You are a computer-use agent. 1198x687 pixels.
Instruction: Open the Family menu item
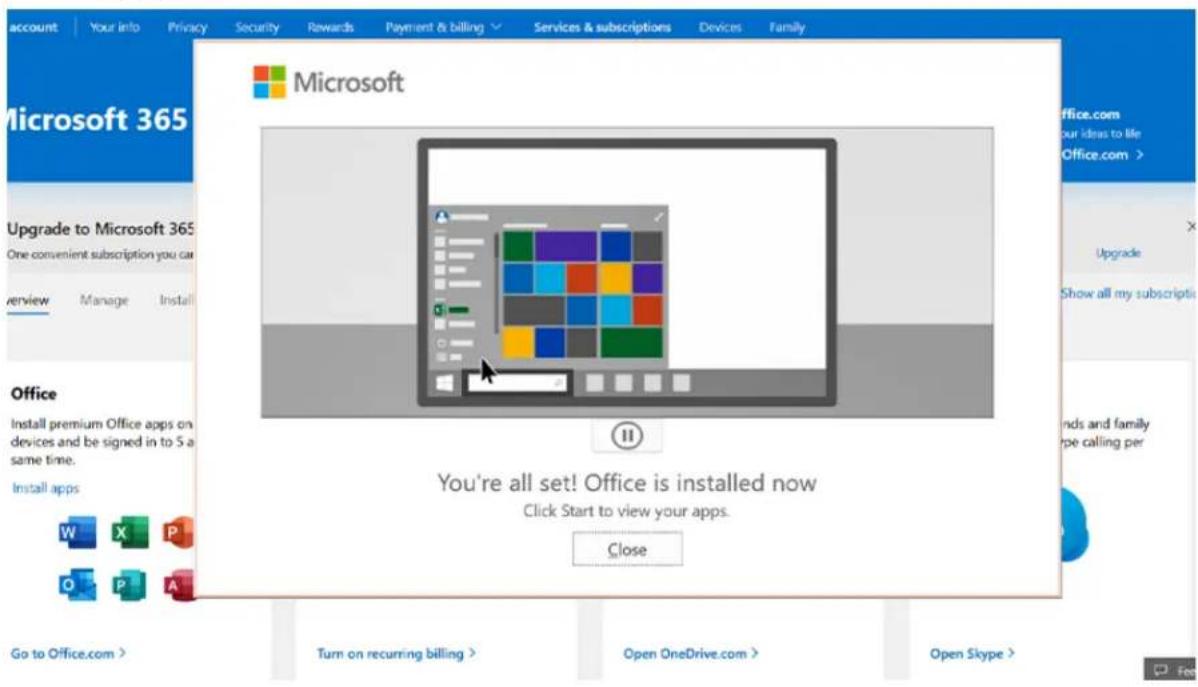click(x=787, y=27)
